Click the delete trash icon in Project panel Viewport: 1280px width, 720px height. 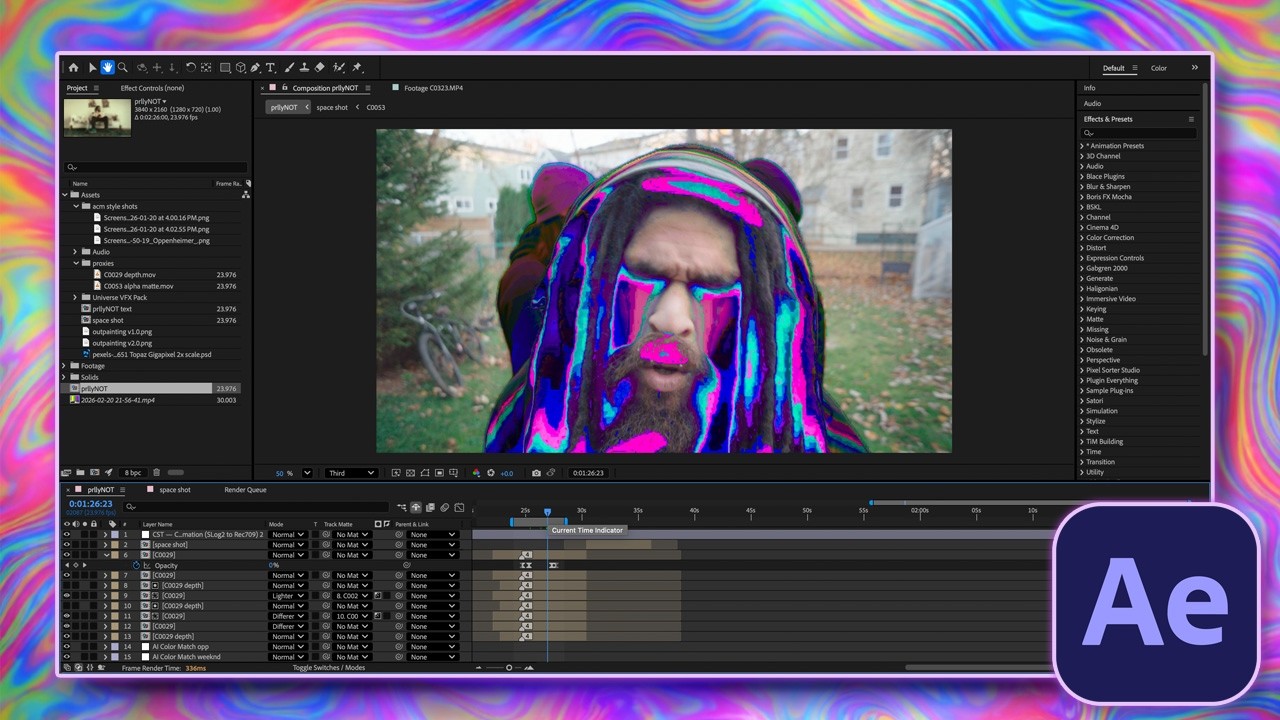[x=156, y=472]
